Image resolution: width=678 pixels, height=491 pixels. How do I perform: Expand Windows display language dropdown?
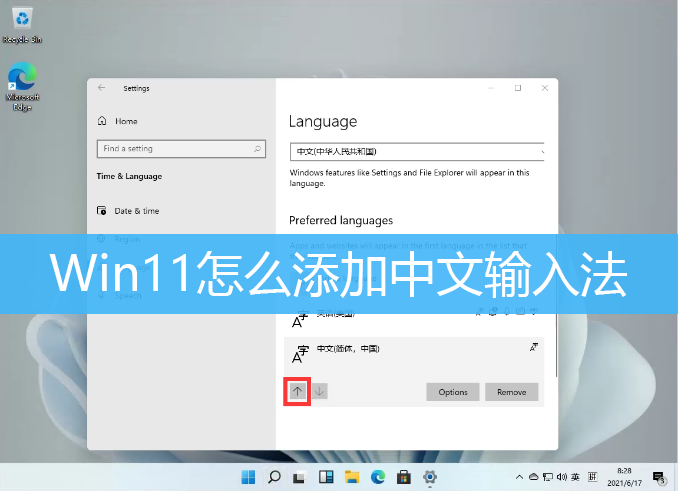point(418,152)
